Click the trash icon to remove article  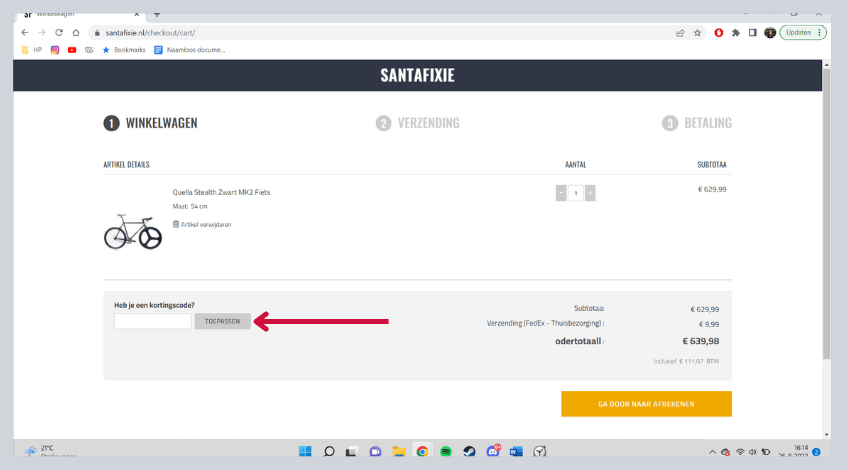(x=176, y=224)
